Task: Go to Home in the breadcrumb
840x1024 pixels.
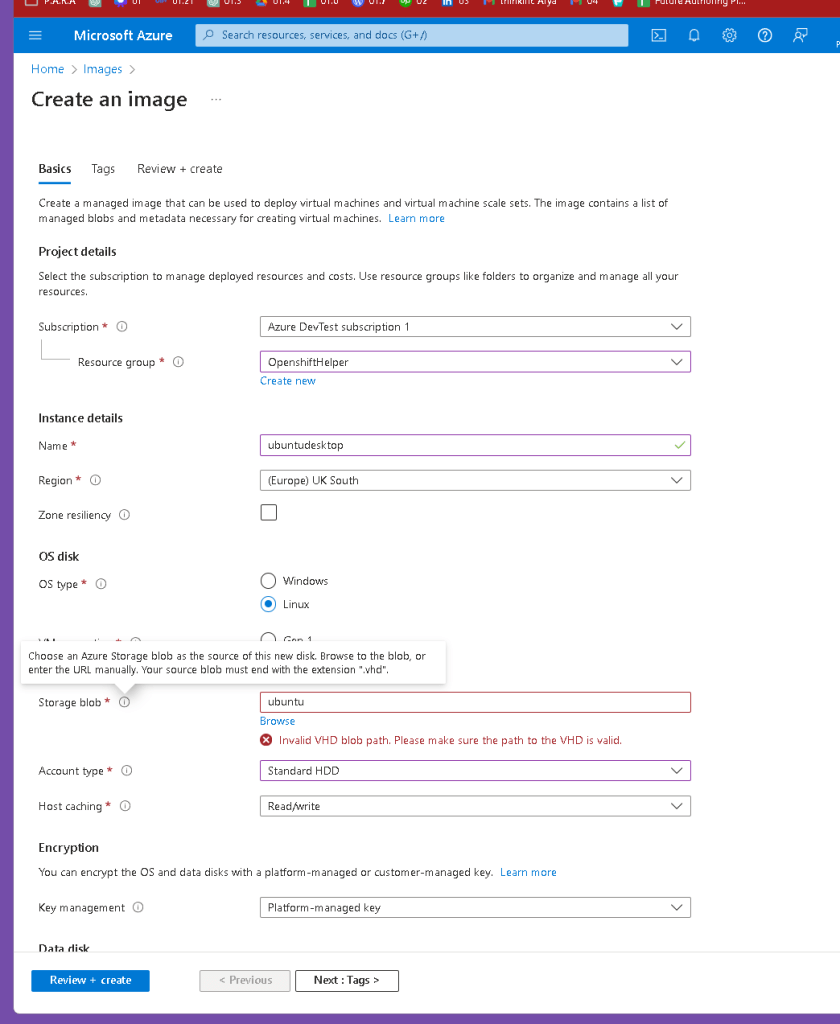Action: 48,69
